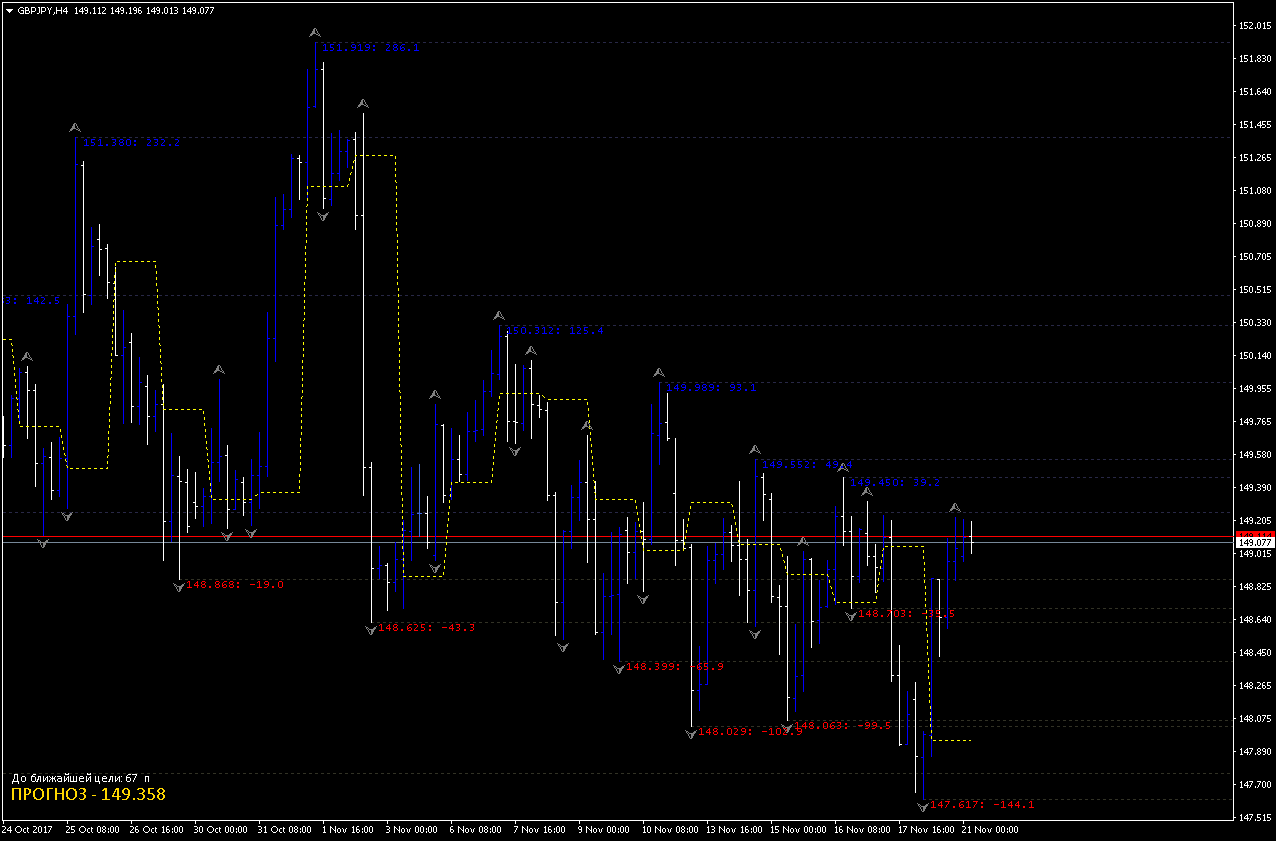1276x841 pixels.
Task: Click the blue label 151.380: 232.2
Action: (x=132, y=142)
